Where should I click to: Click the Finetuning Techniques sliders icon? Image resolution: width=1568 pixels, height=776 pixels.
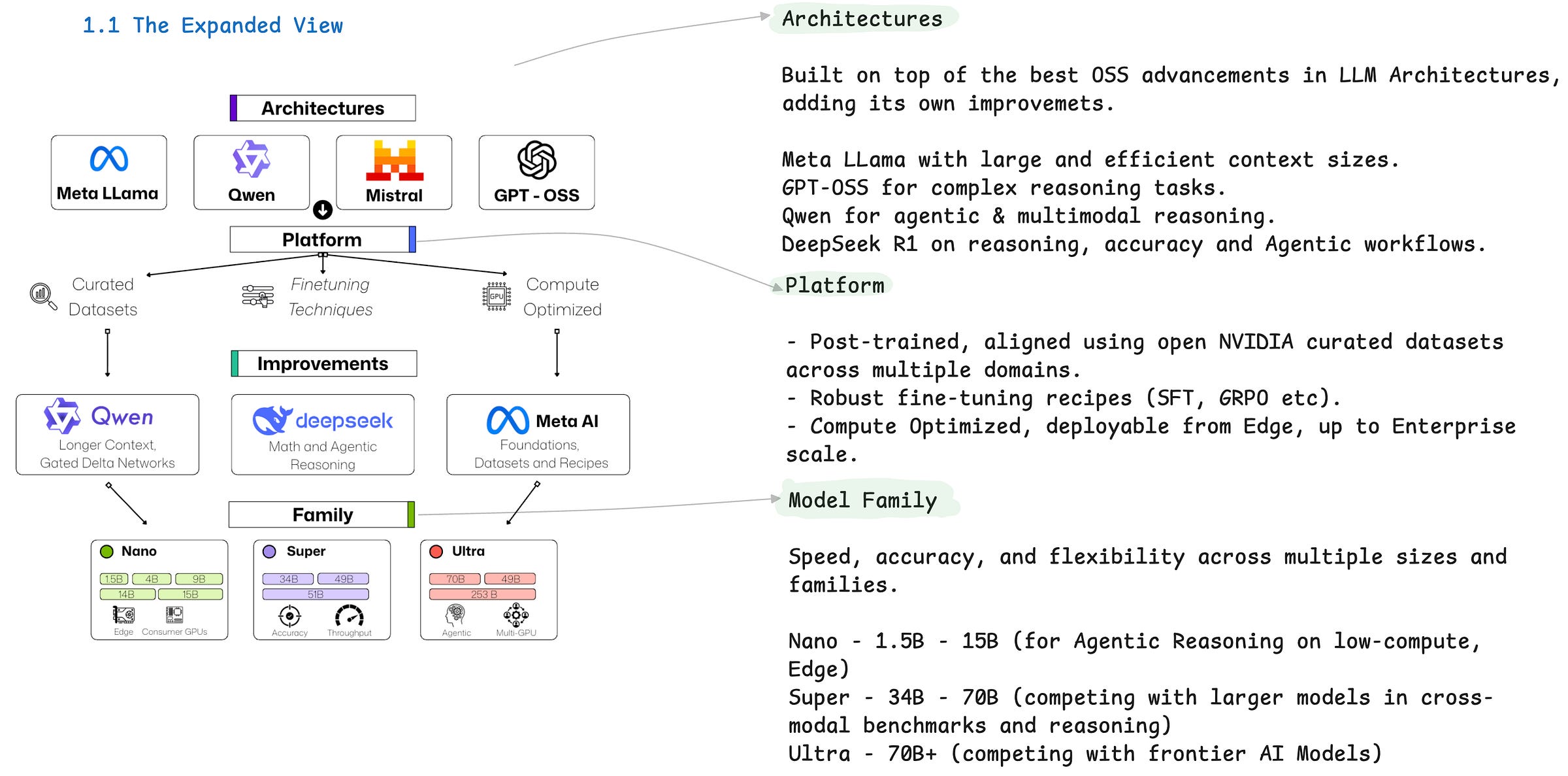pyautogui.click(x=258, y=296)
